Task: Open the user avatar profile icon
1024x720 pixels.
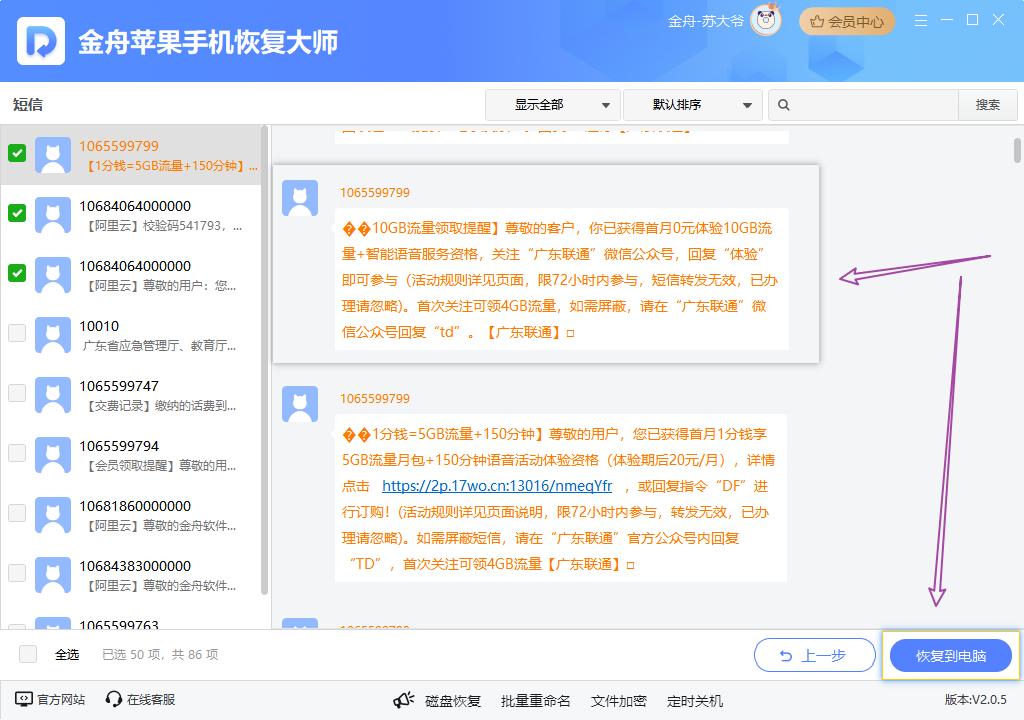Action: coord(766,21)
